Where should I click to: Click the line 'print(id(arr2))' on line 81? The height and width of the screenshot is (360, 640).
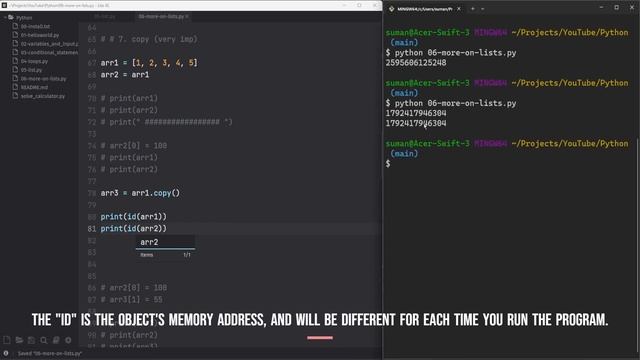[133, 229]
